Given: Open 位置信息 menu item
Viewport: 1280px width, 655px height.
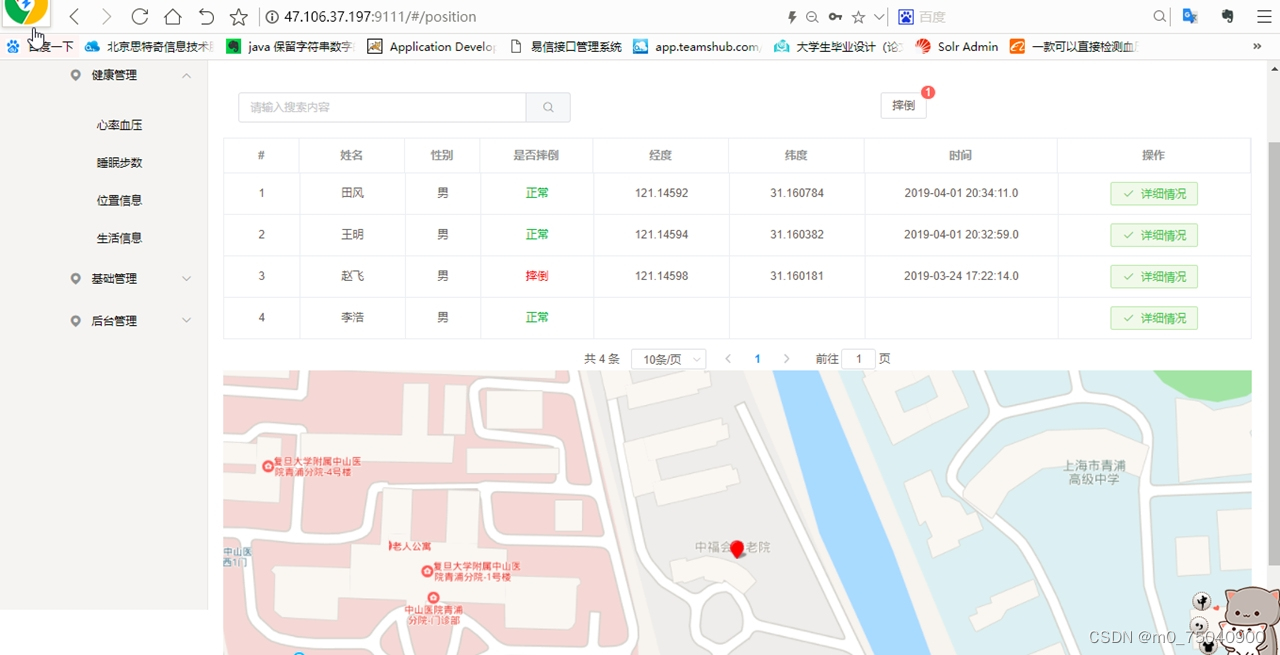Looking at the screenshot, I should coord(119,200).
